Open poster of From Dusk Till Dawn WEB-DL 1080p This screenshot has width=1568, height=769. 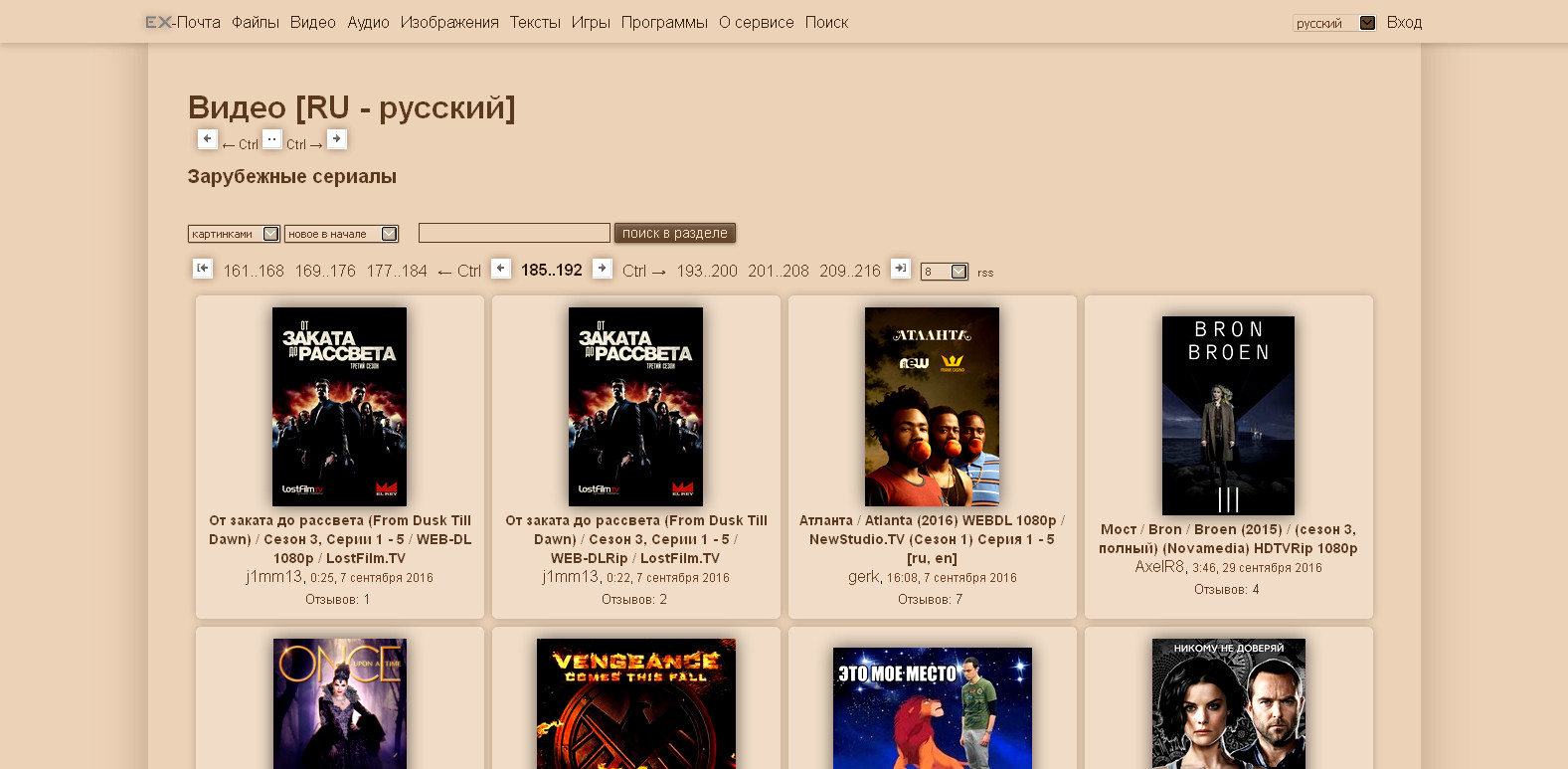coord(340,406)
